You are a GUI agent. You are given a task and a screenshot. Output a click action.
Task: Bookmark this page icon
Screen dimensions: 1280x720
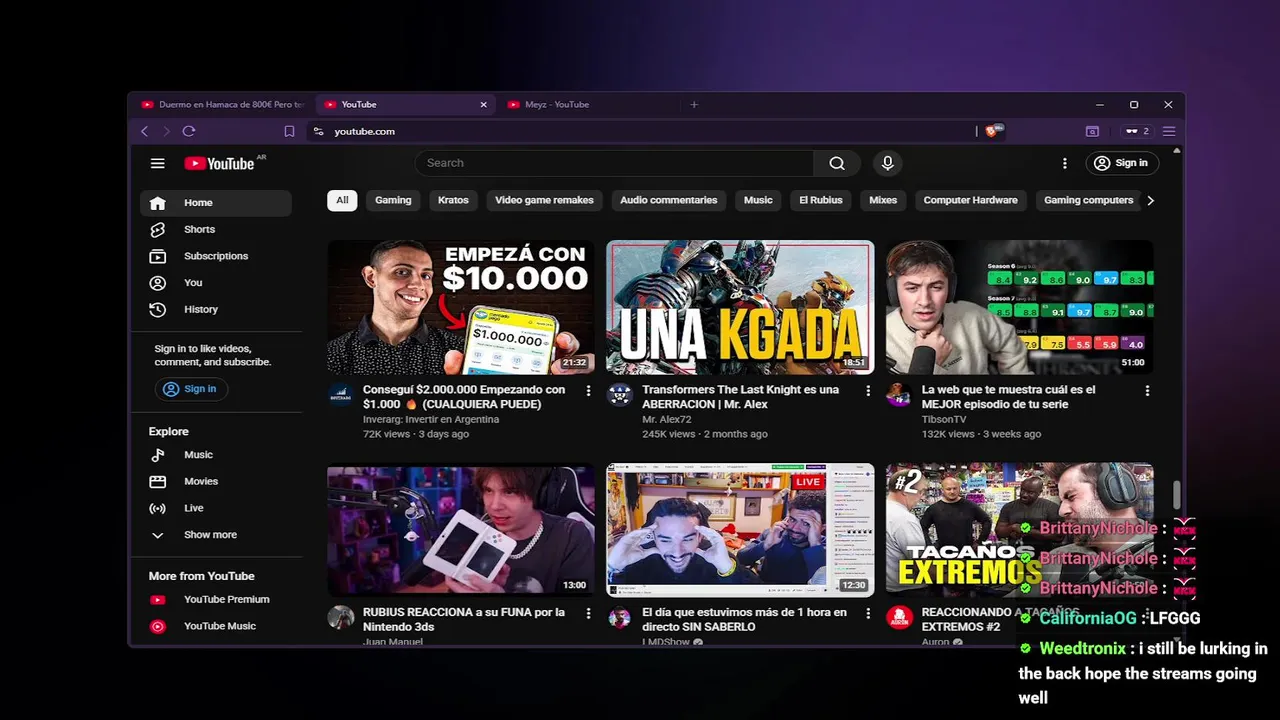coord(289,131)
